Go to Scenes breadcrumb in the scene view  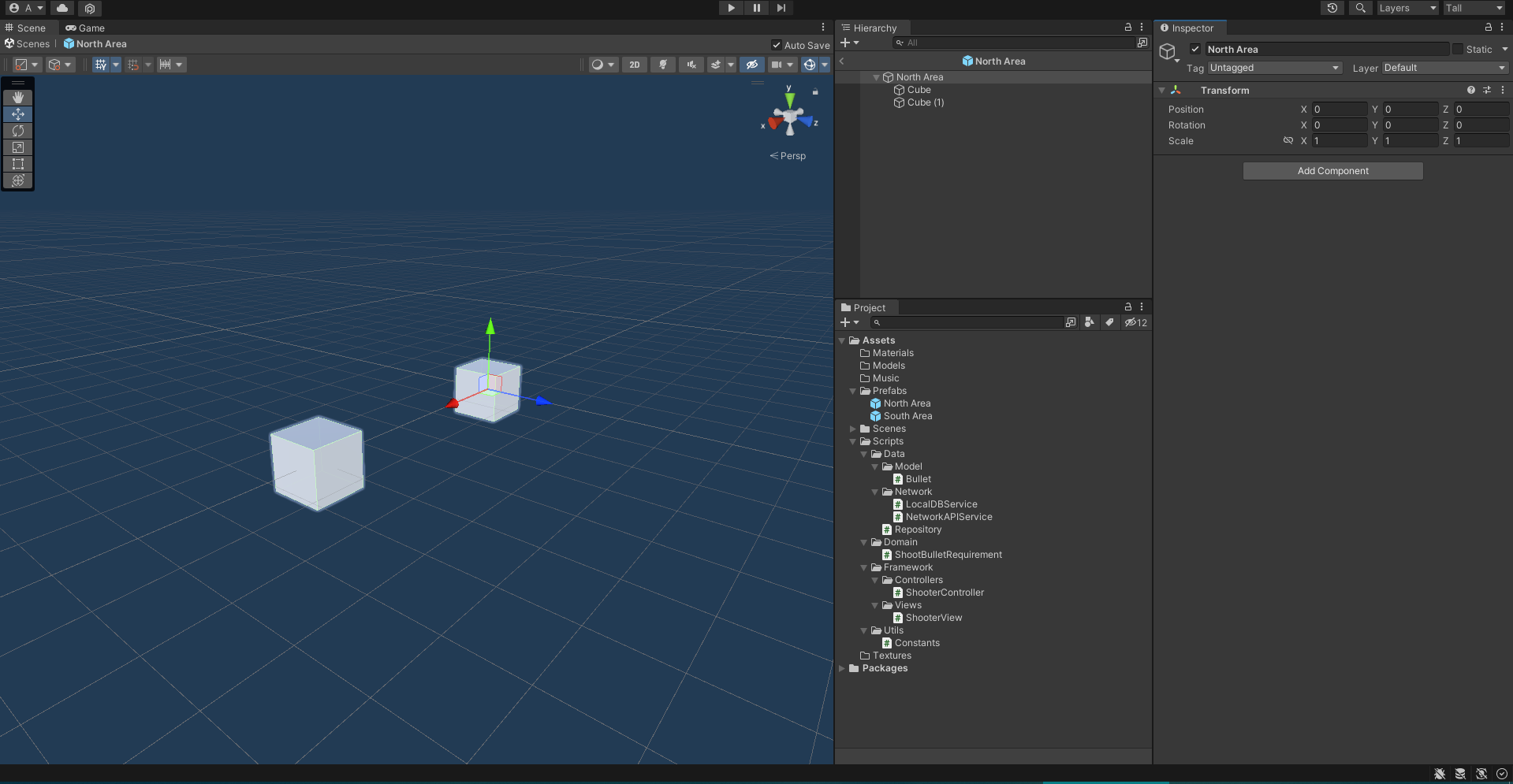coord(28,44)
